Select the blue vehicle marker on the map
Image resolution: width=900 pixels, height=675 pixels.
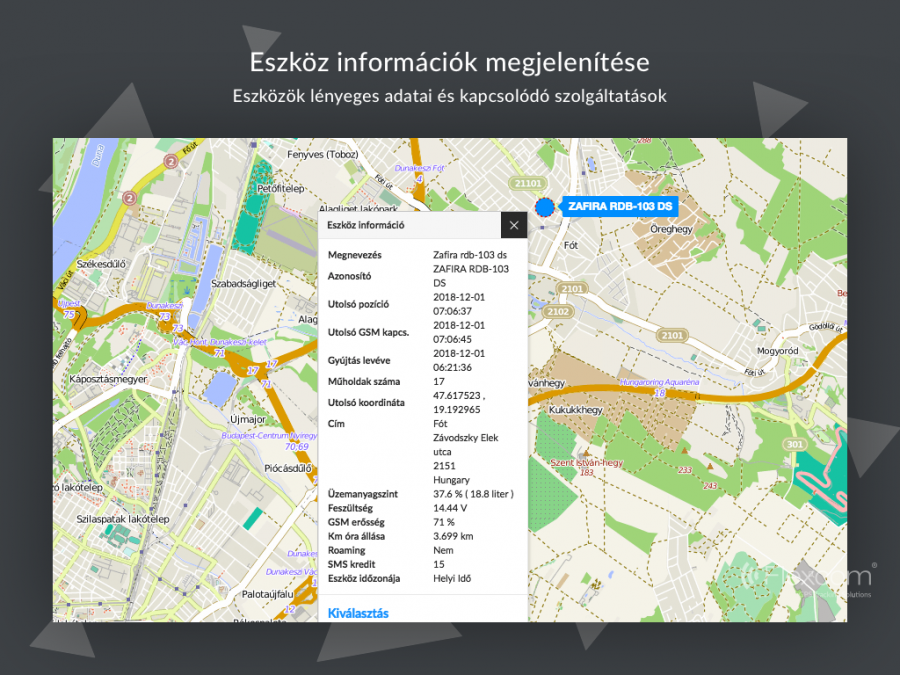tap(545, 207)
